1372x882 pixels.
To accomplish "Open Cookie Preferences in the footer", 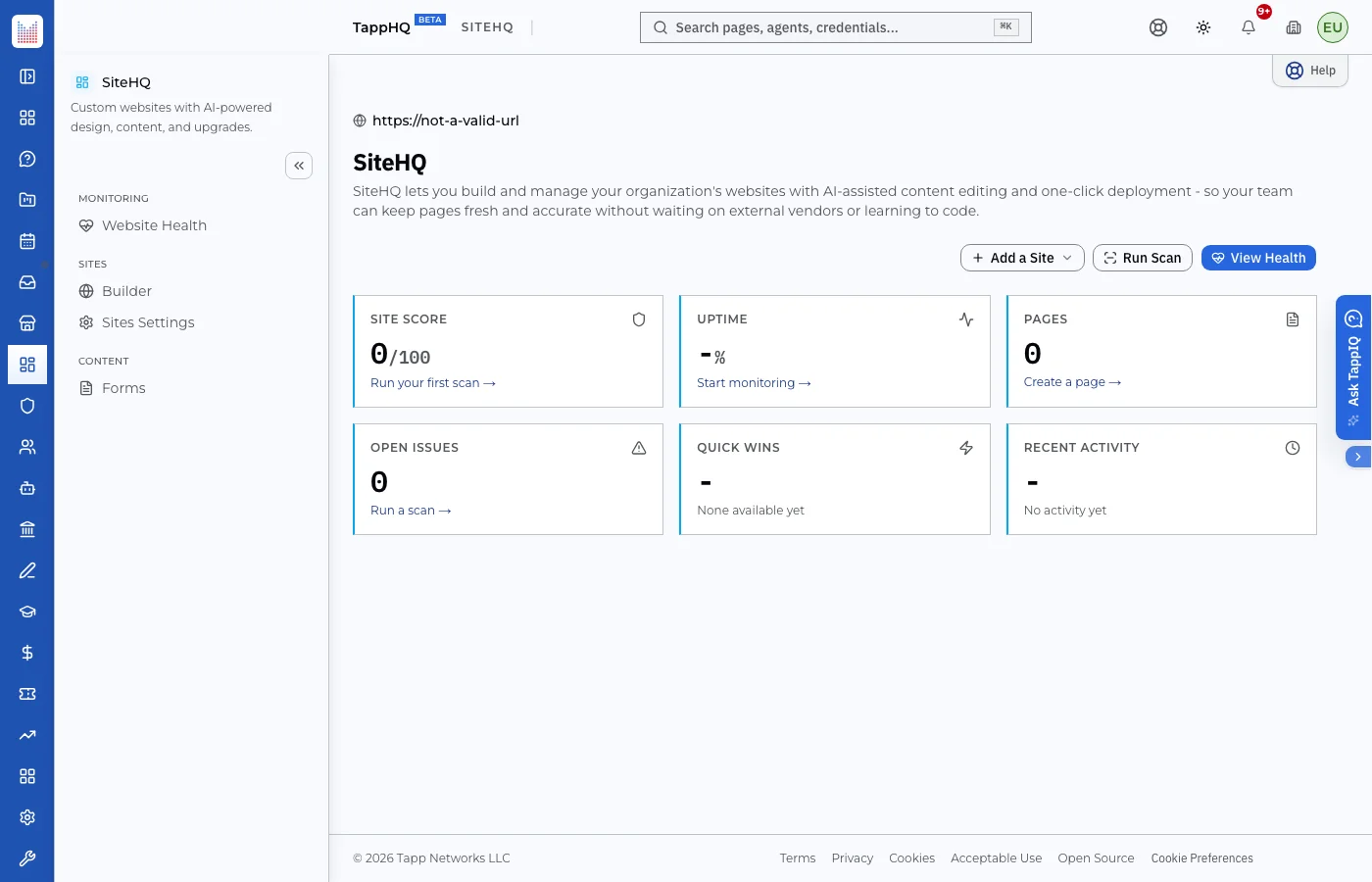I will pyautogui.click(x=1202, y=858).
